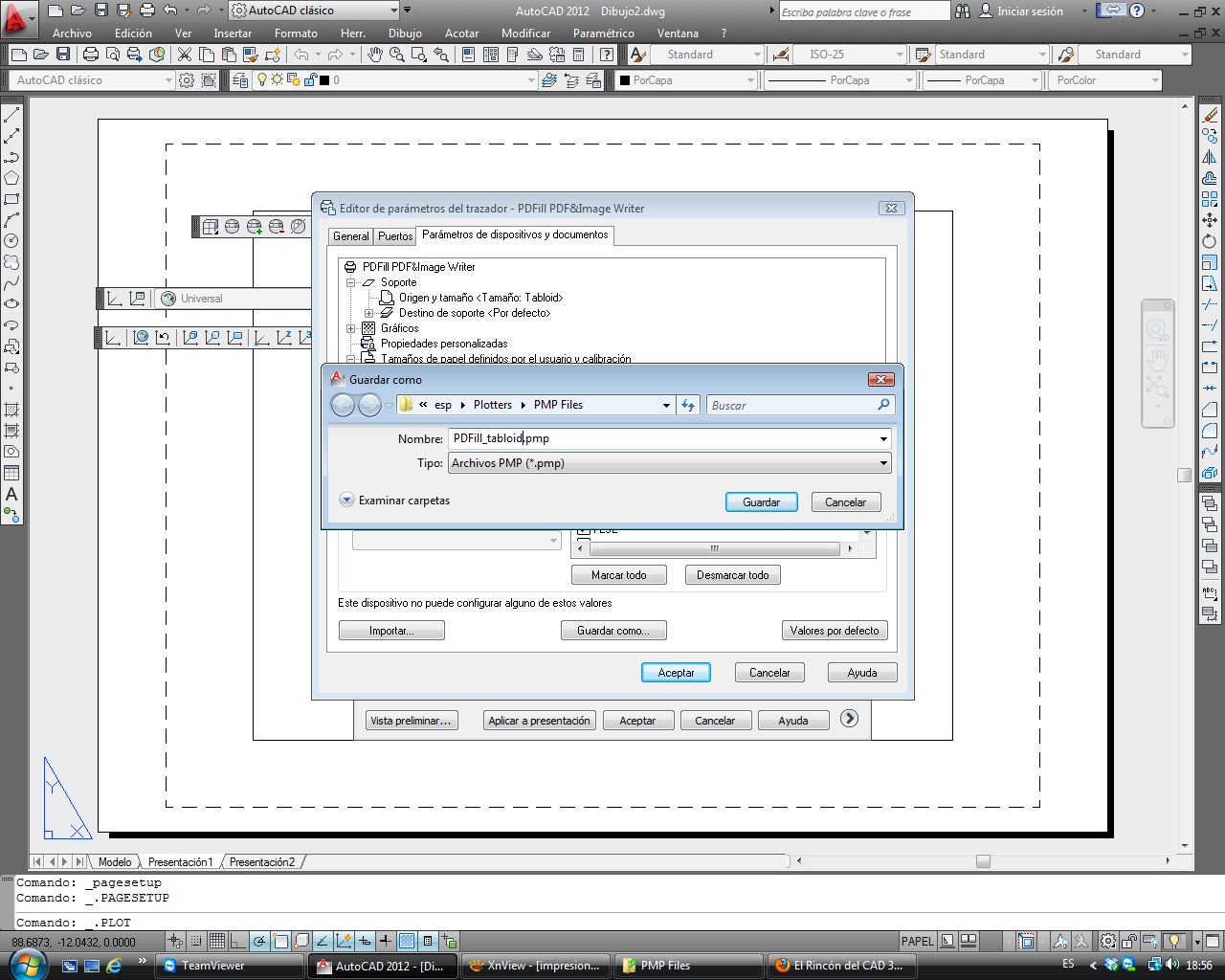1225x980 pixels.
Task: Expand Destino de soporte node
Action: tap(369, 313)
